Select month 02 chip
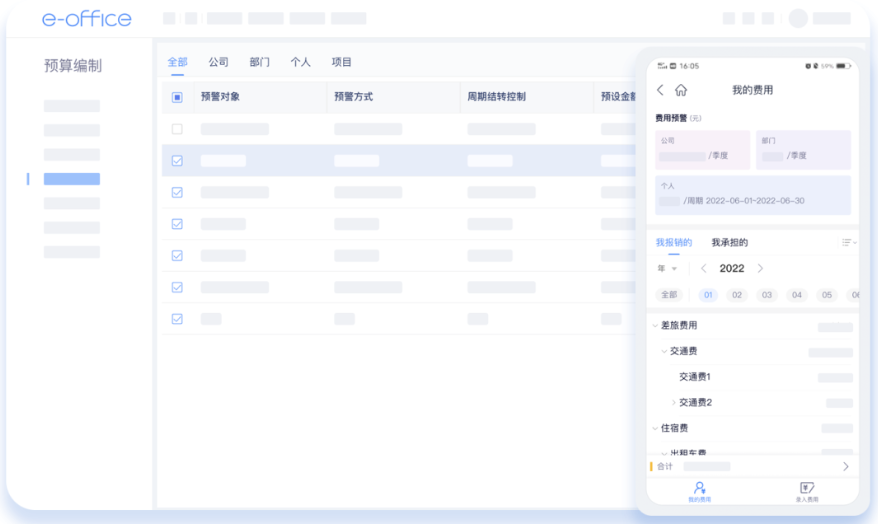The width and height of the screenshot is (878, 525). [x=737, y=295]
